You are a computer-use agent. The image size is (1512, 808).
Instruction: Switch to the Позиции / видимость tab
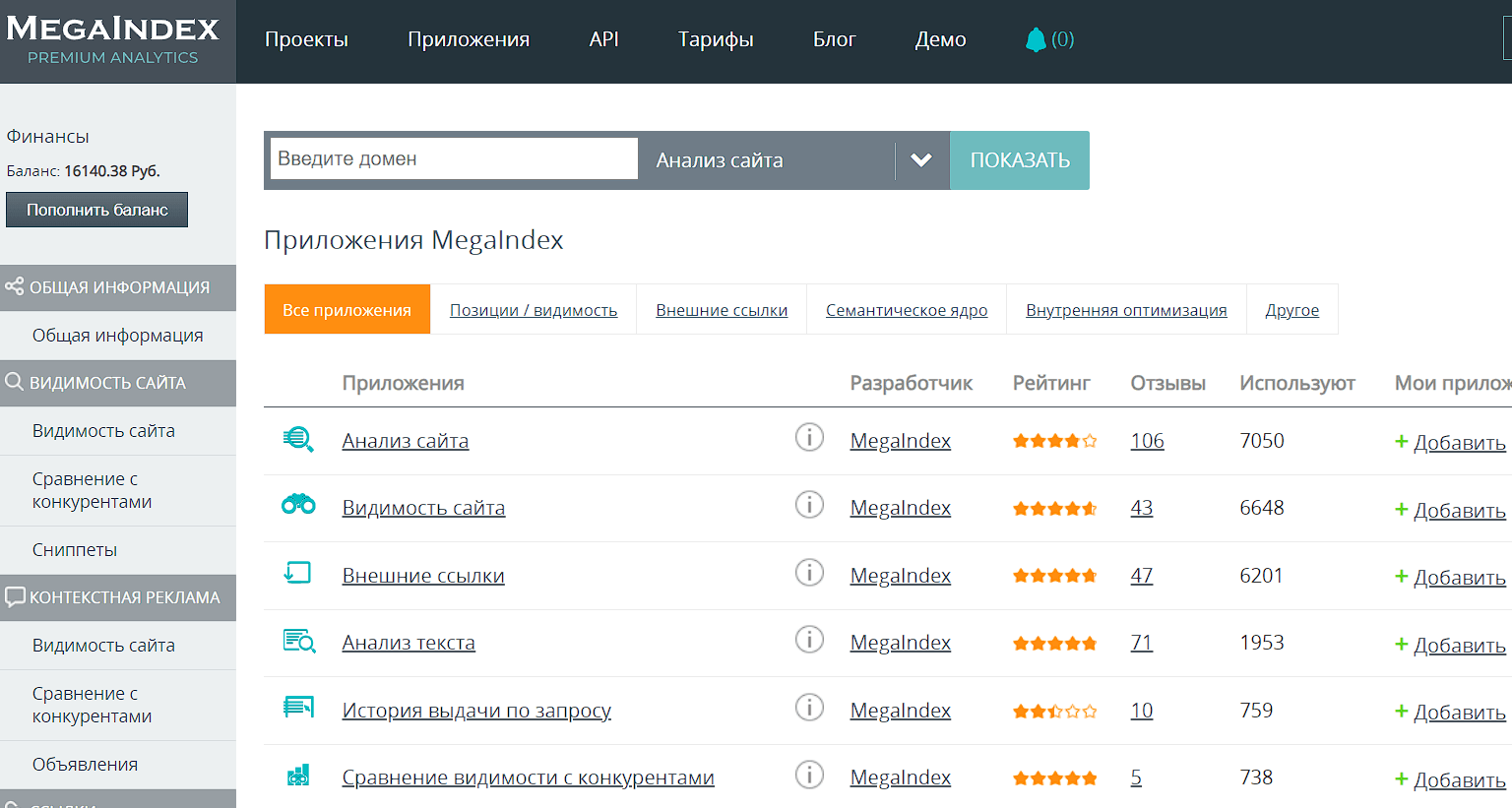[534, 310]
